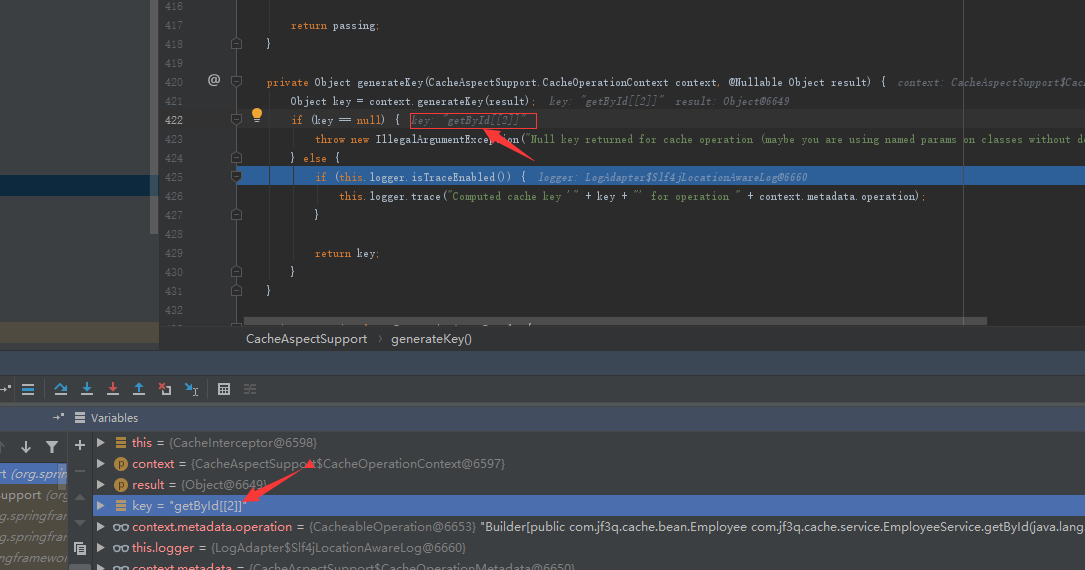Click the editor horizontal scrollbar
1085x570 pixels.
pos(615,322)
